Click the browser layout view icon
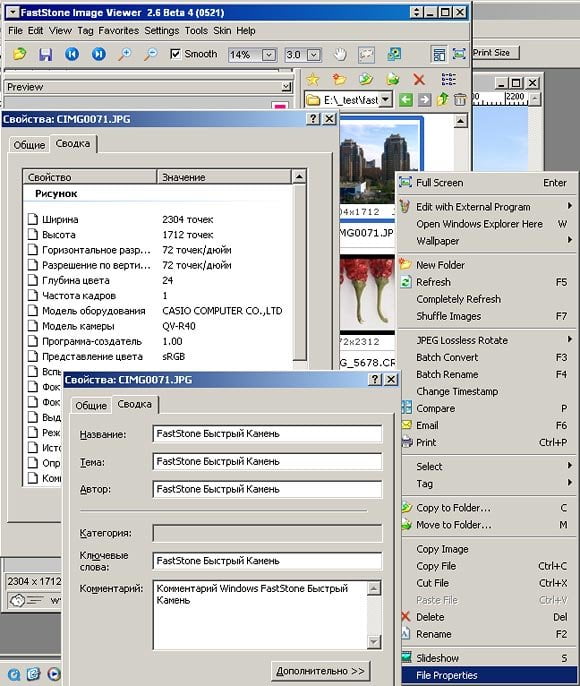Image resolution: width=580 pixels, height=686 pixels. click(x=439, y=54)
